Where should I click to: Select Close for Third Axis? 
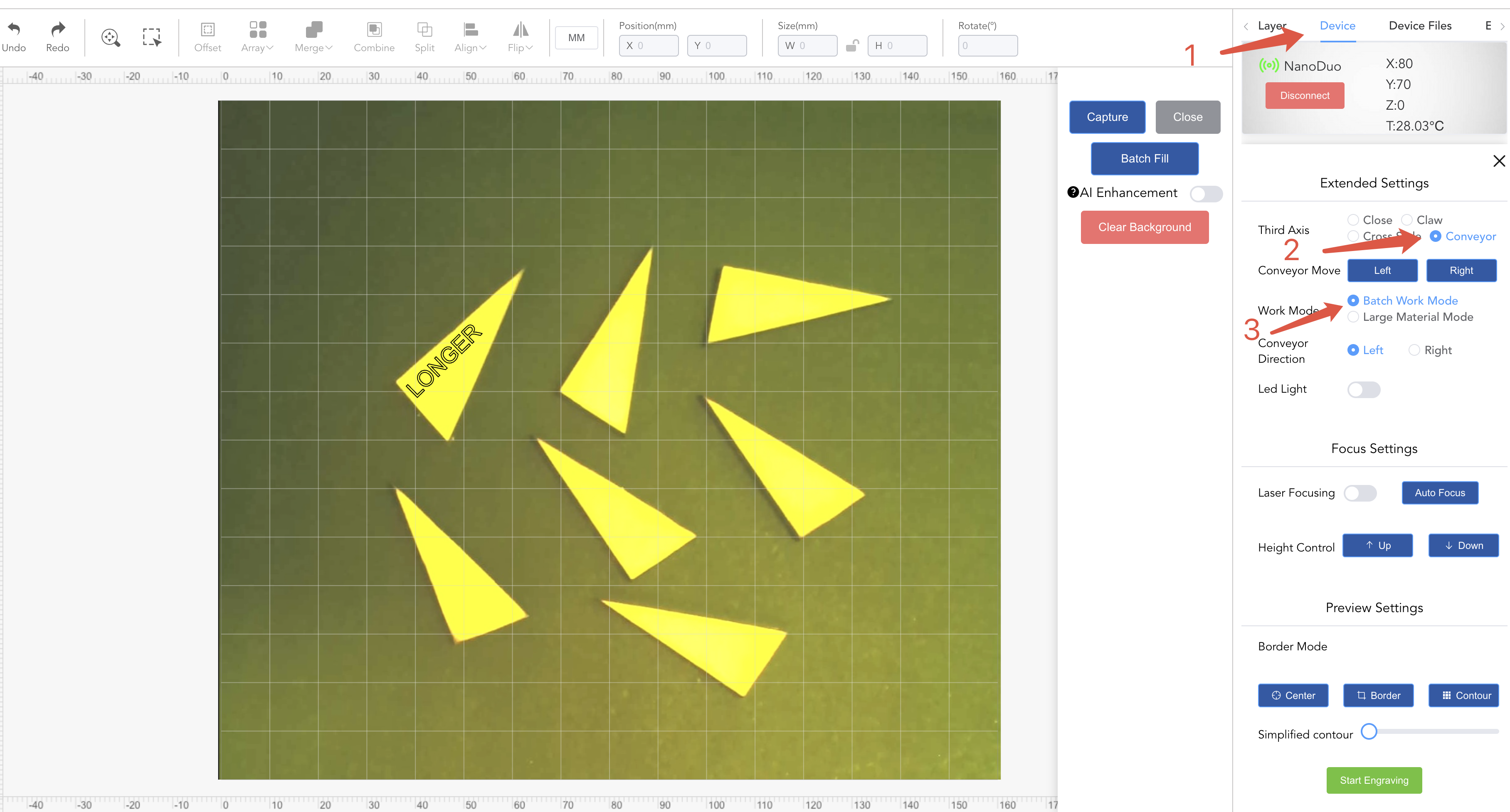tap(1369, 220)
